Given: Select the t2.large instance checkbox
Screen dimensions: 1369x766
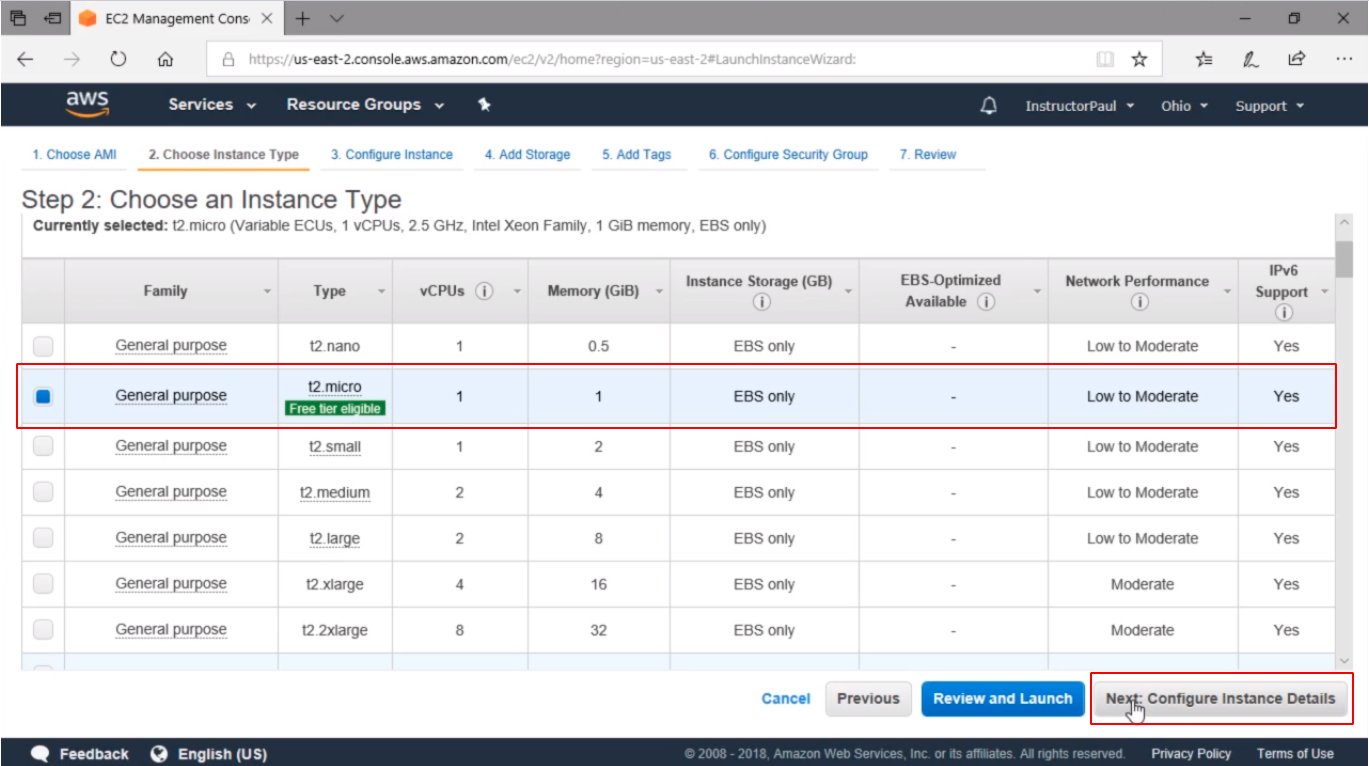Looking at the screenshot, I should 43,538.
